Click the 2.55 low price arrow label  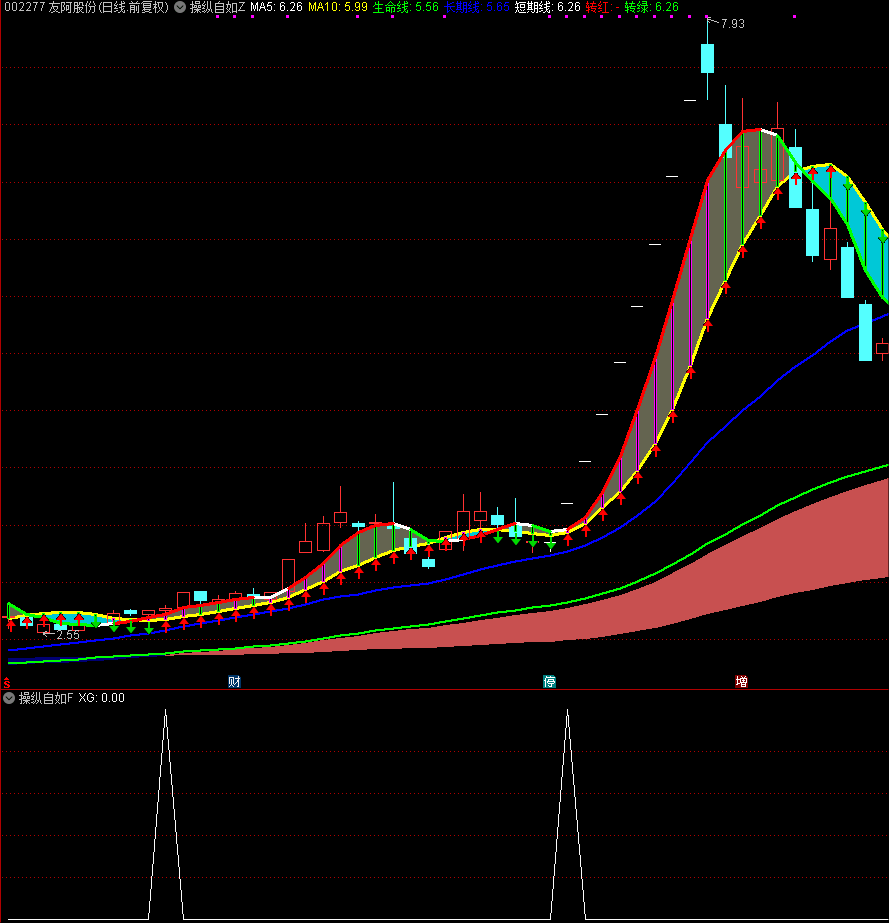(x=66, y=635)
